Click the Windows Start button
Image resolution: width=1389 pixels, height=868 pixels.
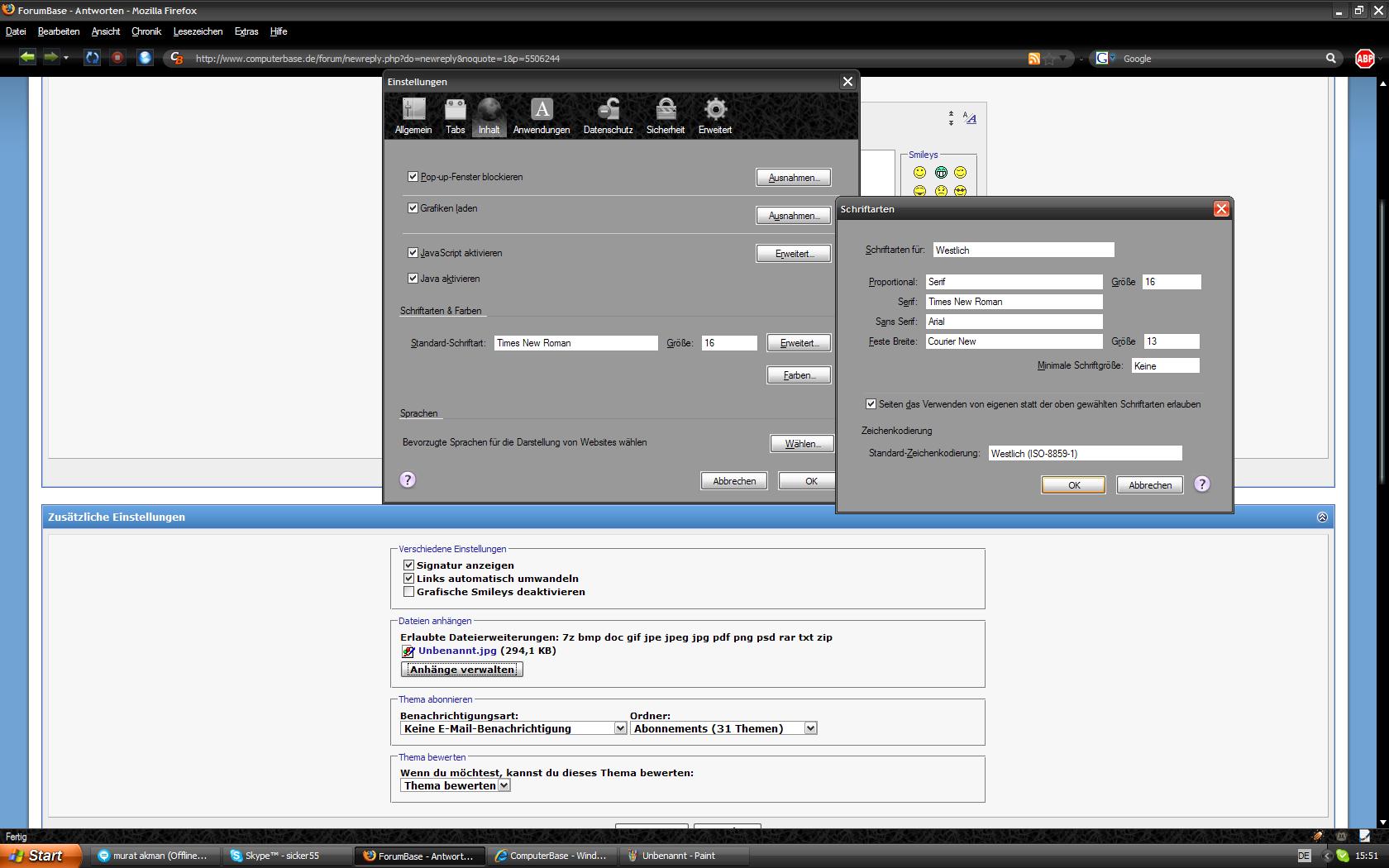click(x=41, y=856)
